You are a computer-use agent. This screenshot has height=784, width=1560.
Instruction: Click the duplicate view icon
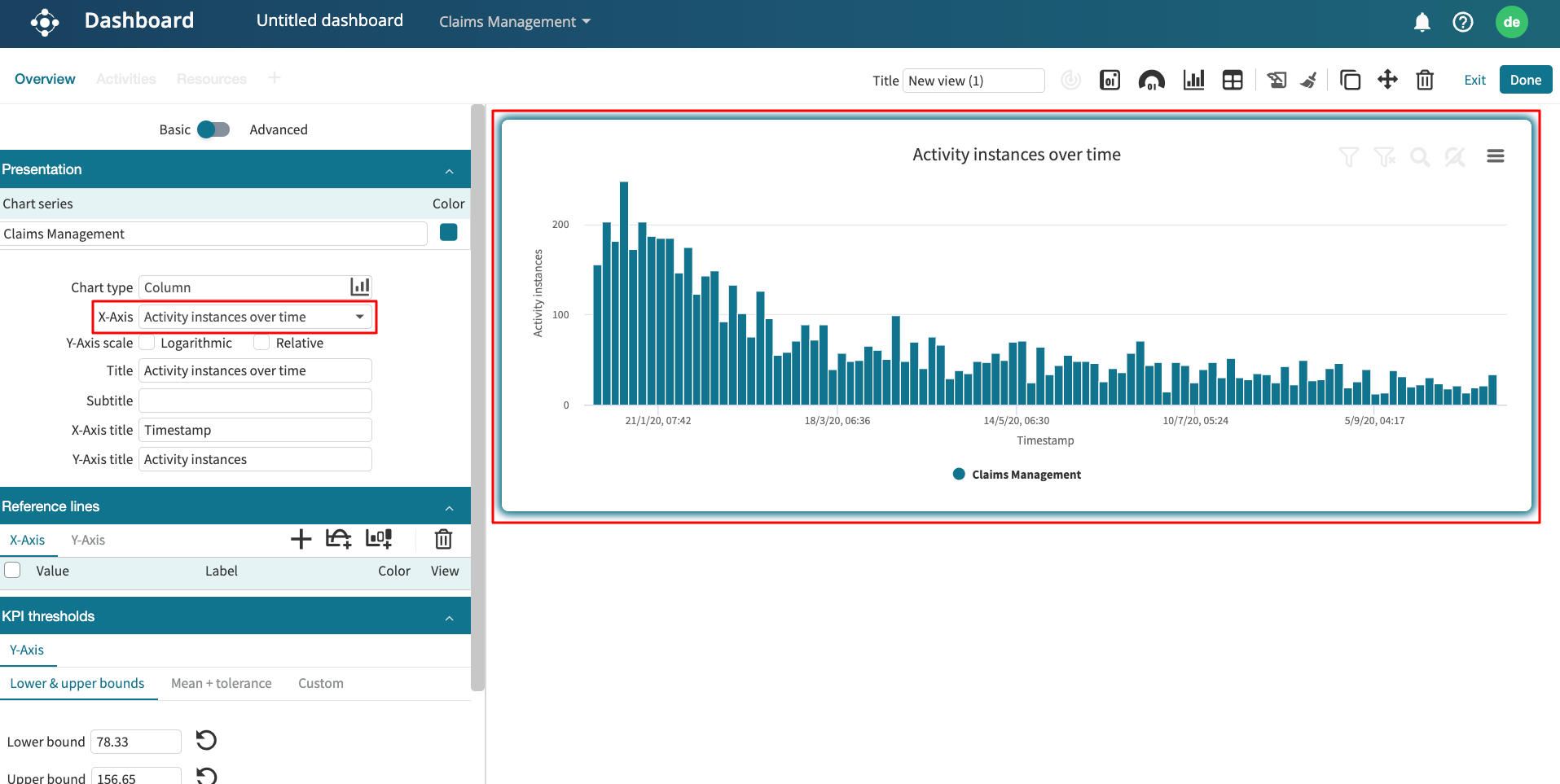coord(1350,80)
